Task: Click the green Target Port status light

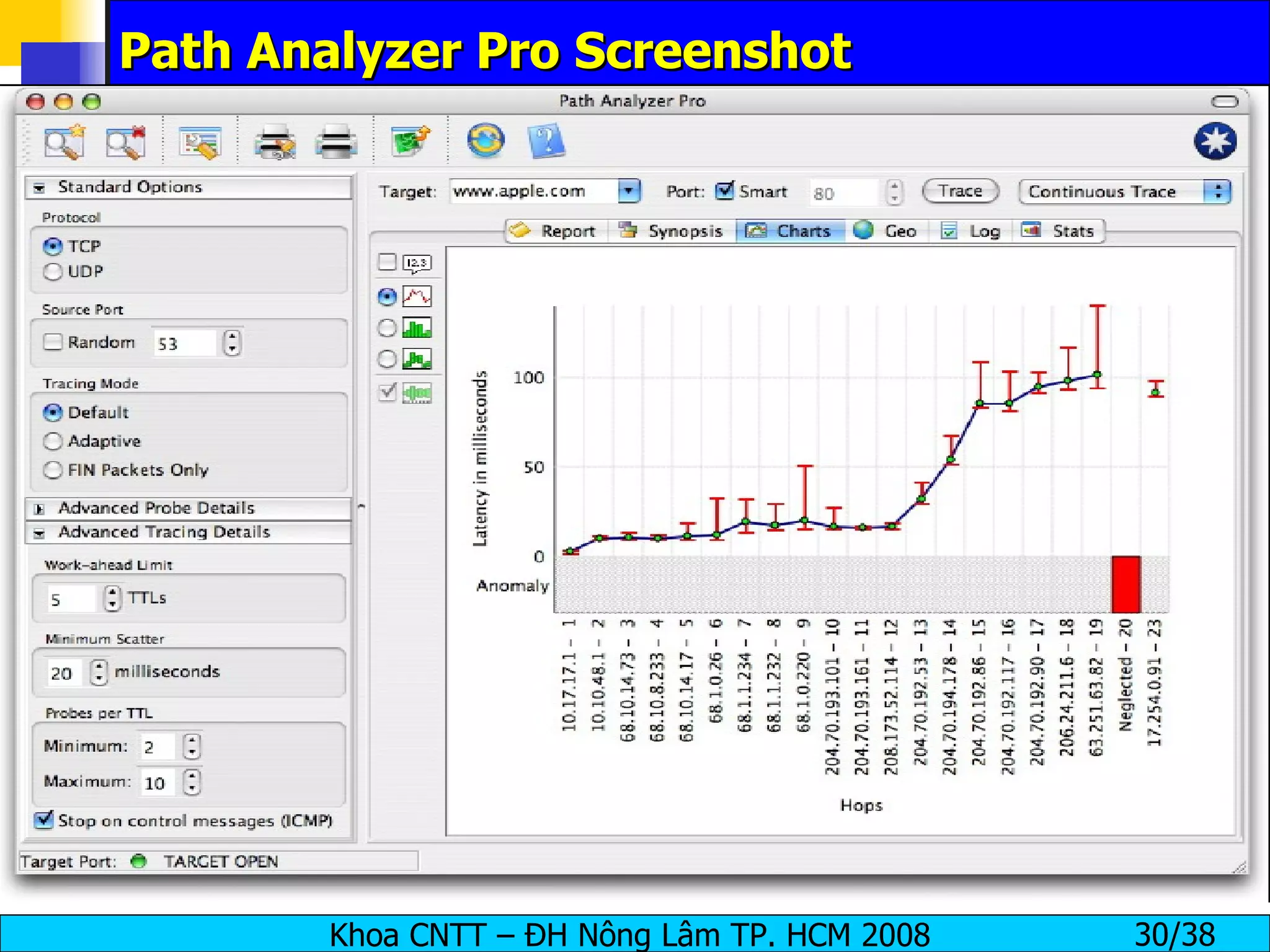Action: coord(139,861)
